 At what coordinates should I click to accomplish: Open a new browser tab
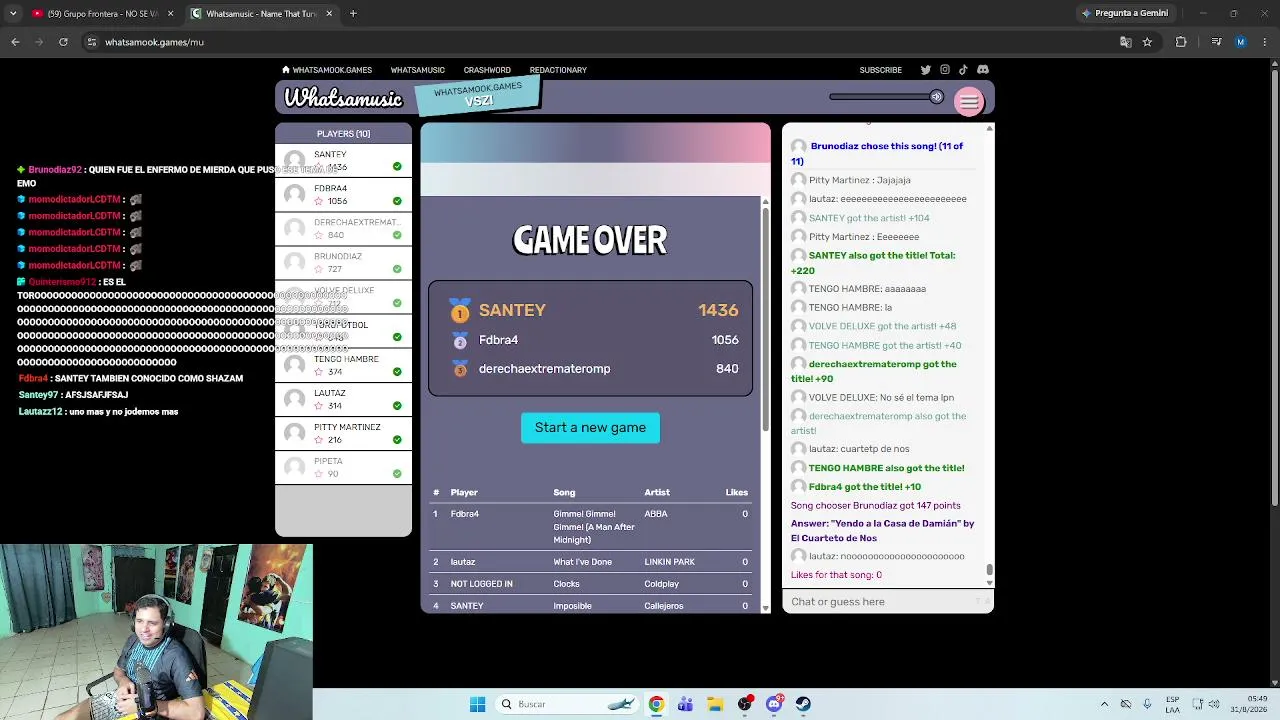[353, 13]
